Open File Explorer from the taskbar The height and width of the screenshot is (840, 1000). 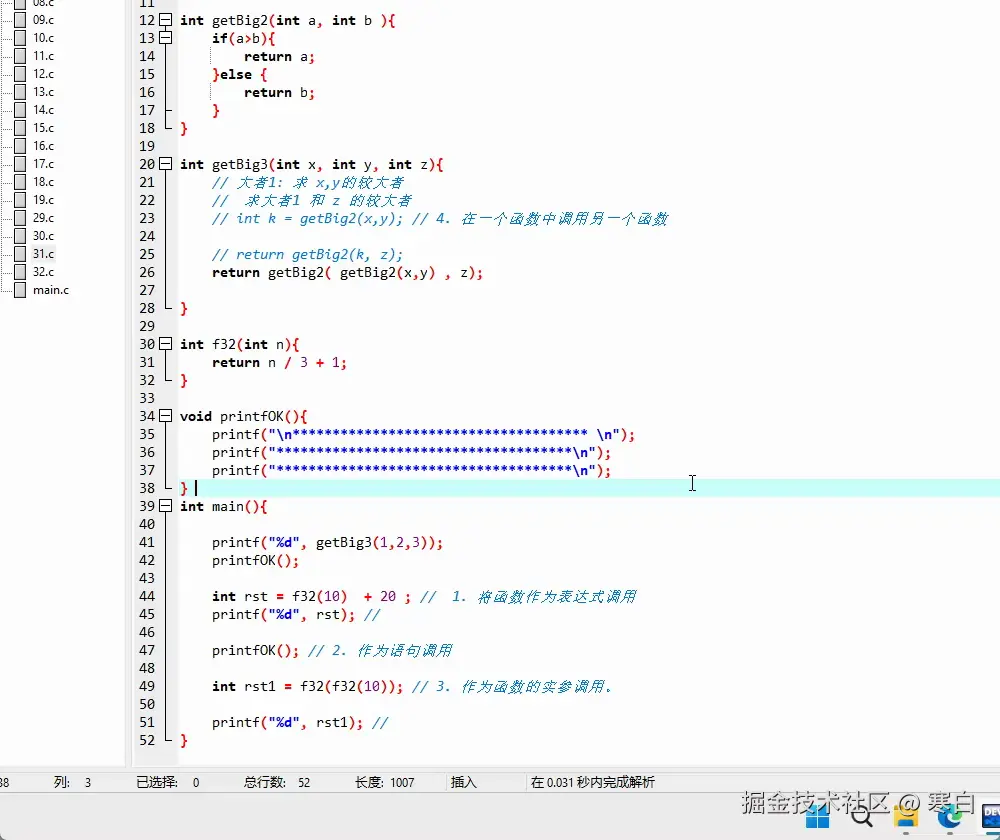(x=906, y=816)
